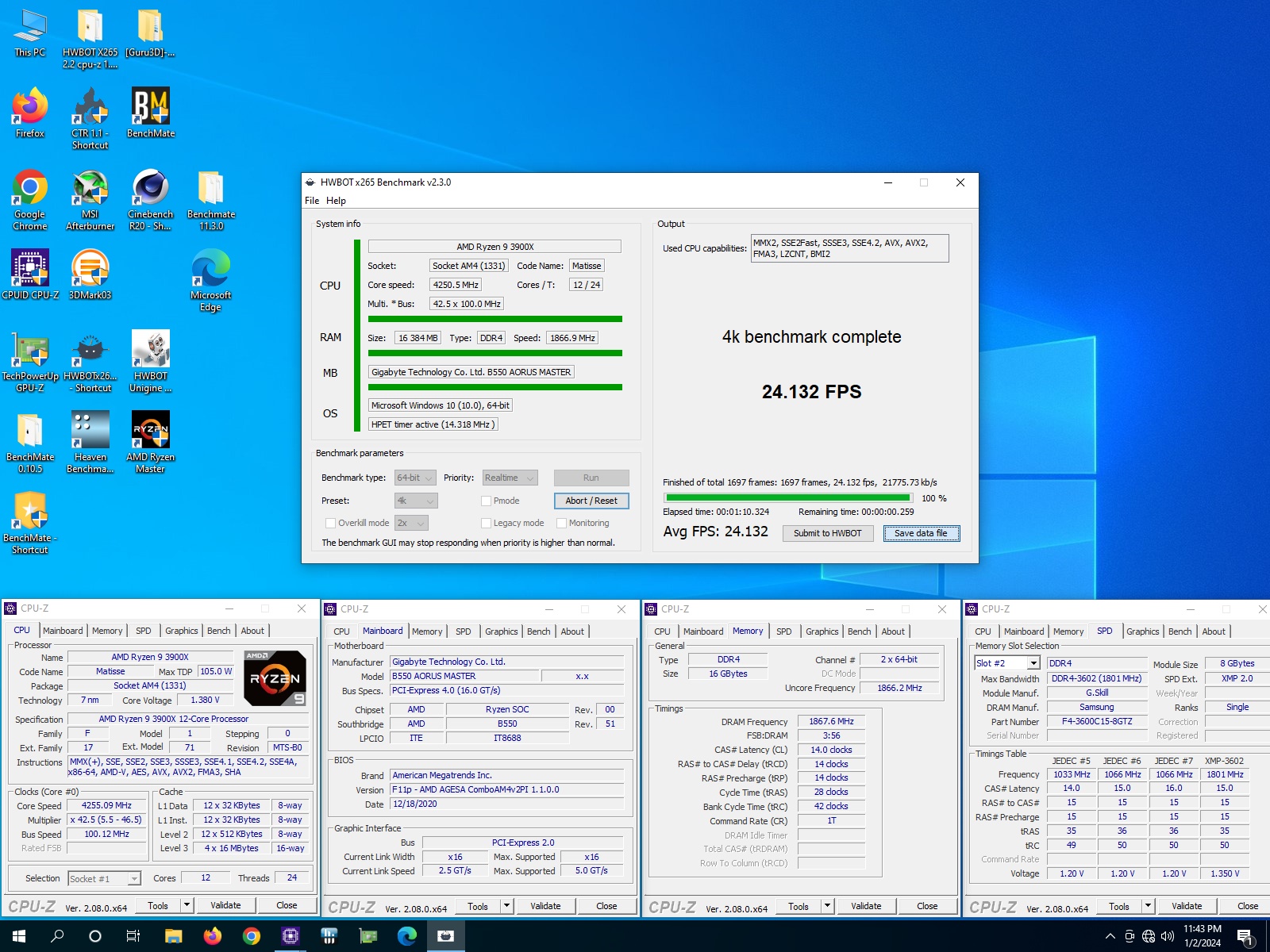Open Cinebench R20 shortcut icon

[150, 200]
